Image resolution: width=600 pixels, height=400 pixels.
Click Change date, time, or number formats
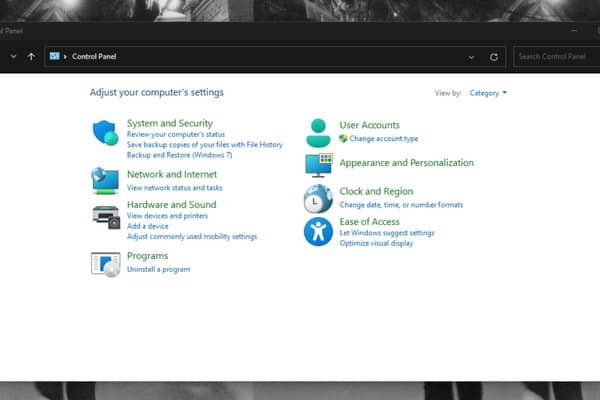point(401,205)
